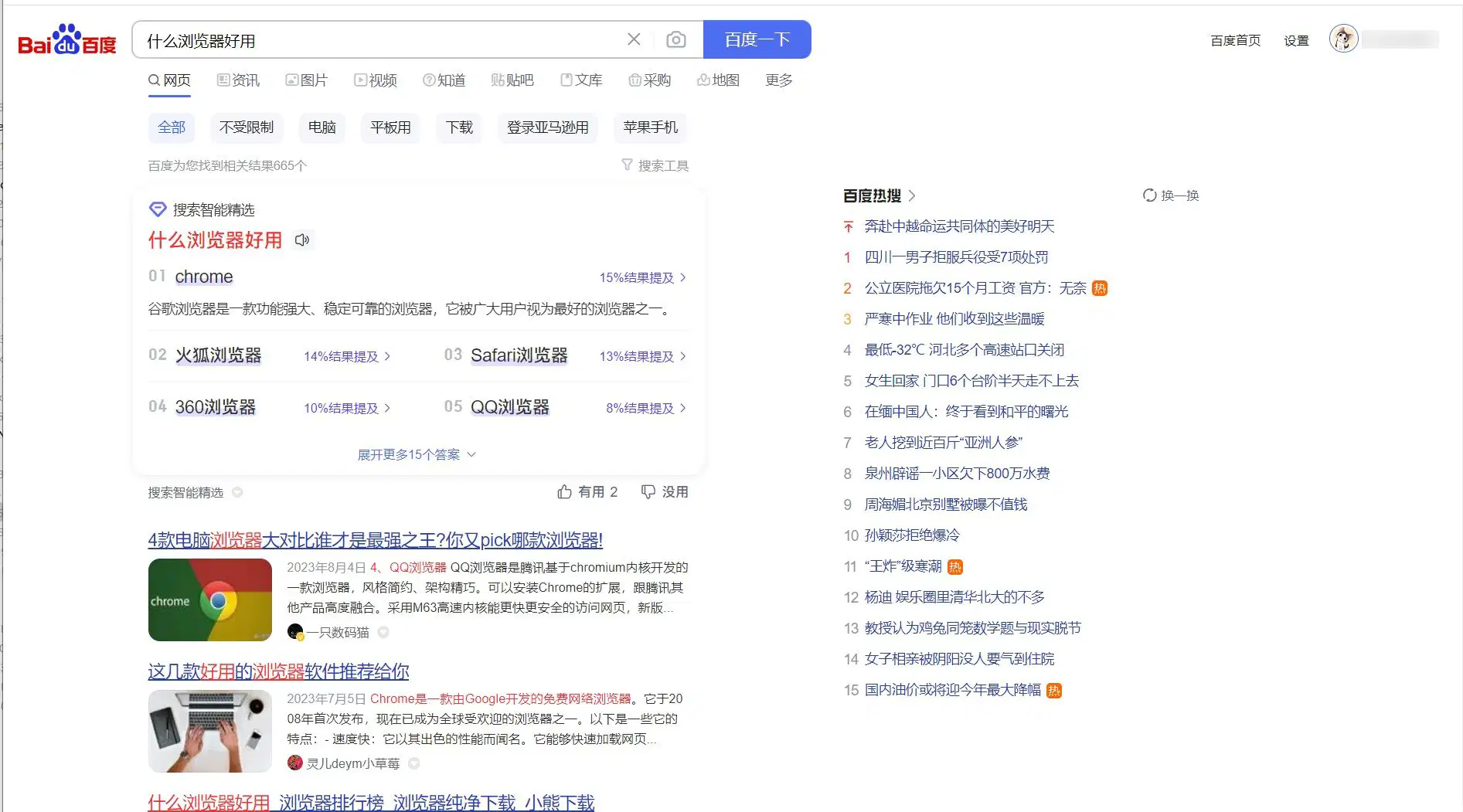Viewport: 1463px width, 812px height.
Task: Select the 网页 tab
Action: (169, 80)
